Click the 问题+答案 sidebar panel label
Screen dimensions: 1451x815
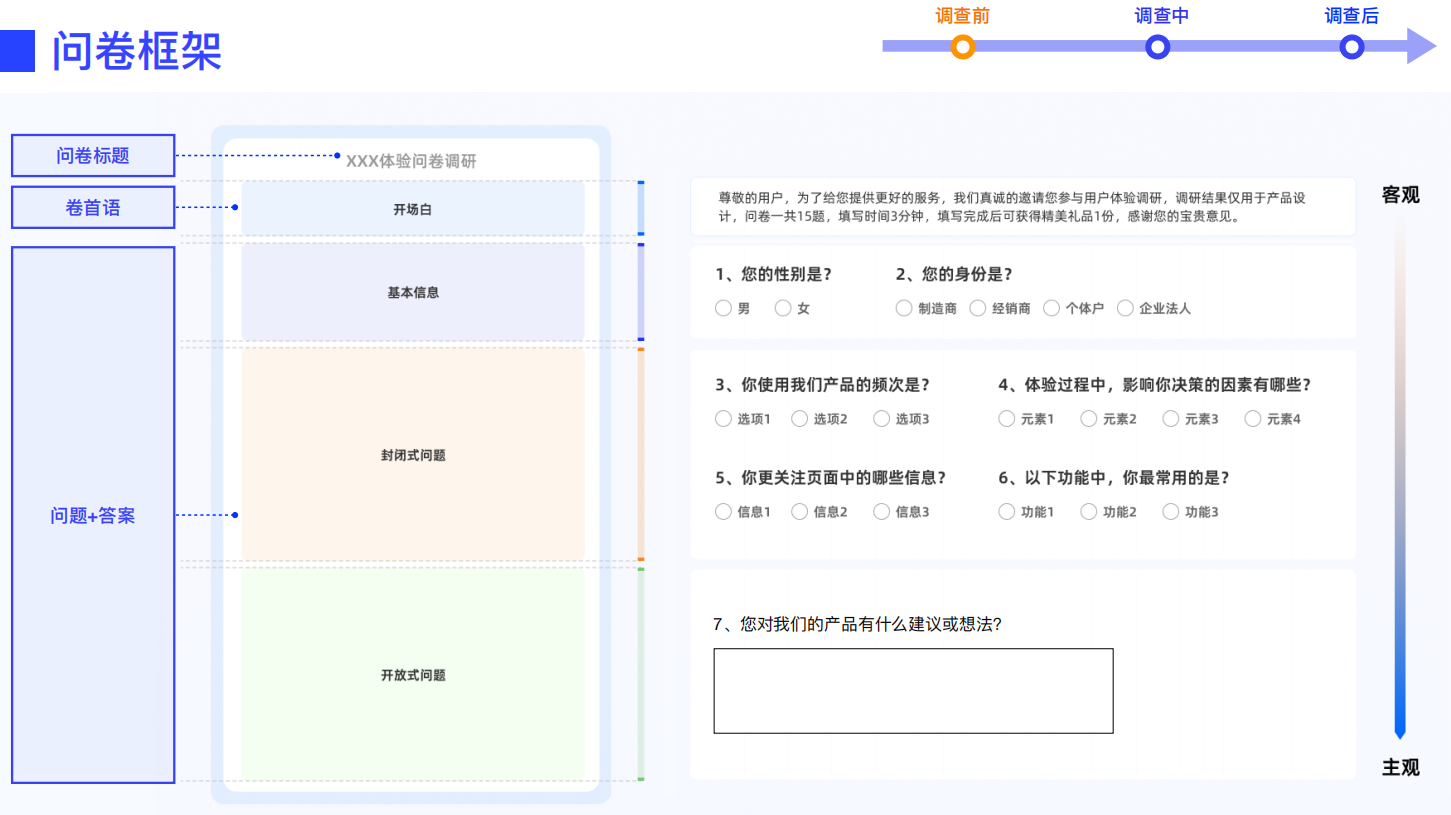tap(93, 516)
